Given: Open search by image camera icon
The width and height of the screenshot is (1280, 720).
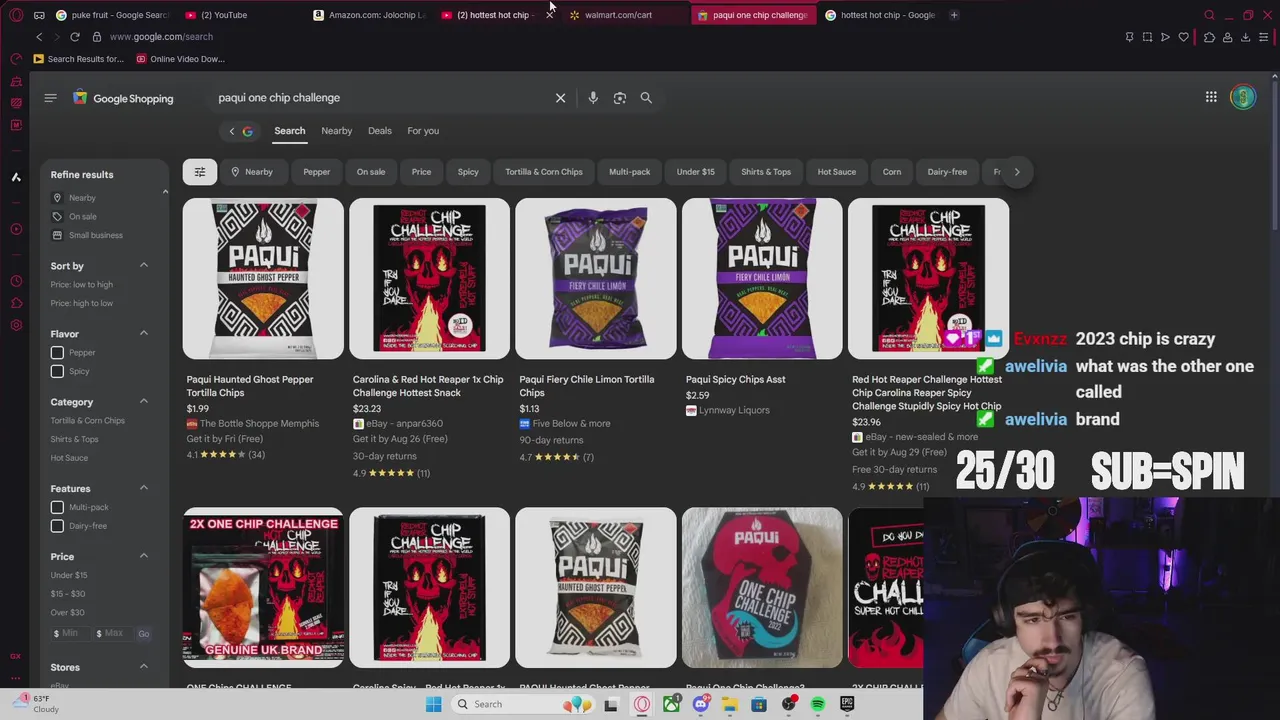Looking at the screenshot, I should pyautogui.click(x=620, y=98).
